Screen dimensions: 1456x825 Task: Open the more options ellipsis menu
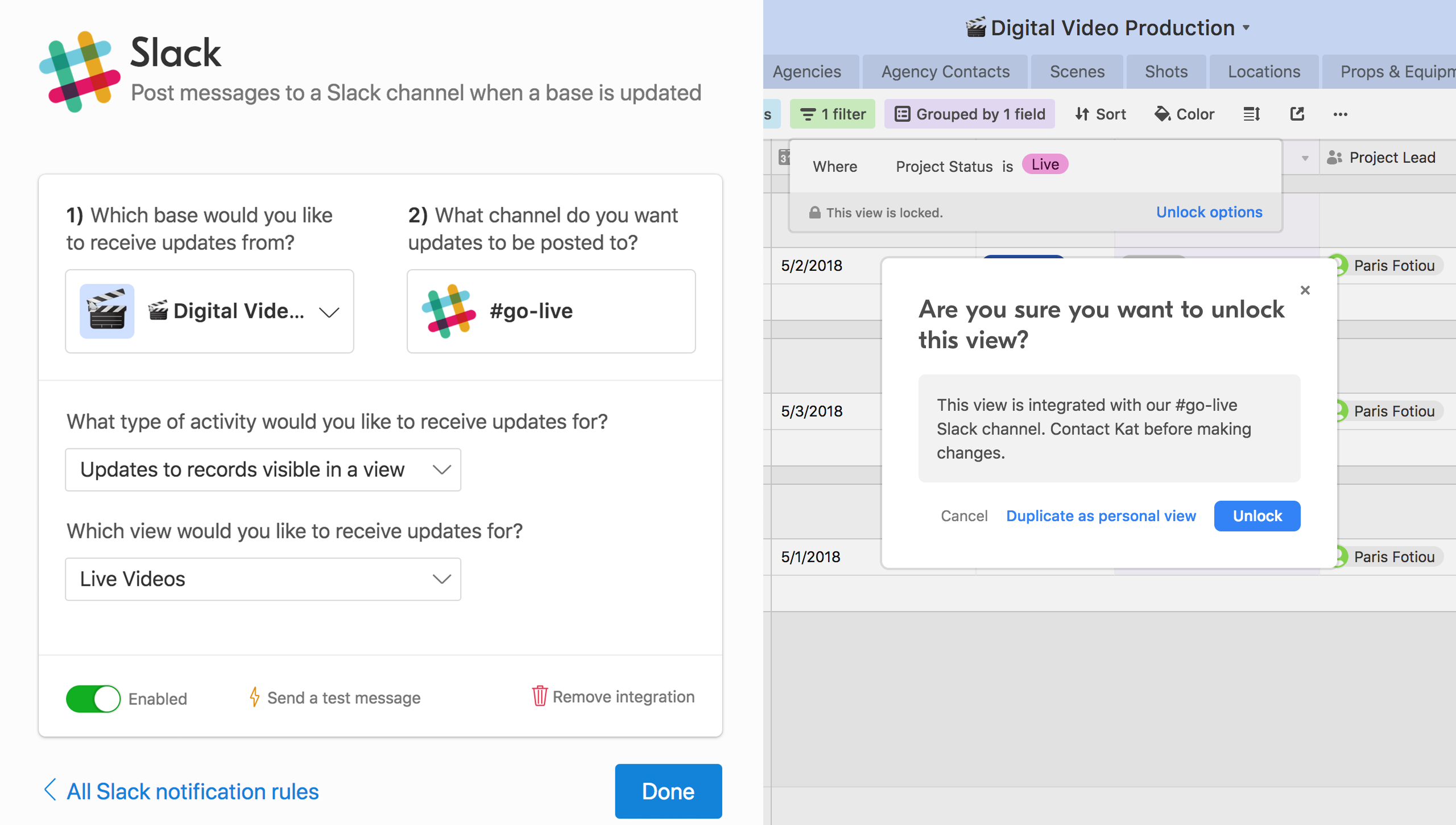1340,114
